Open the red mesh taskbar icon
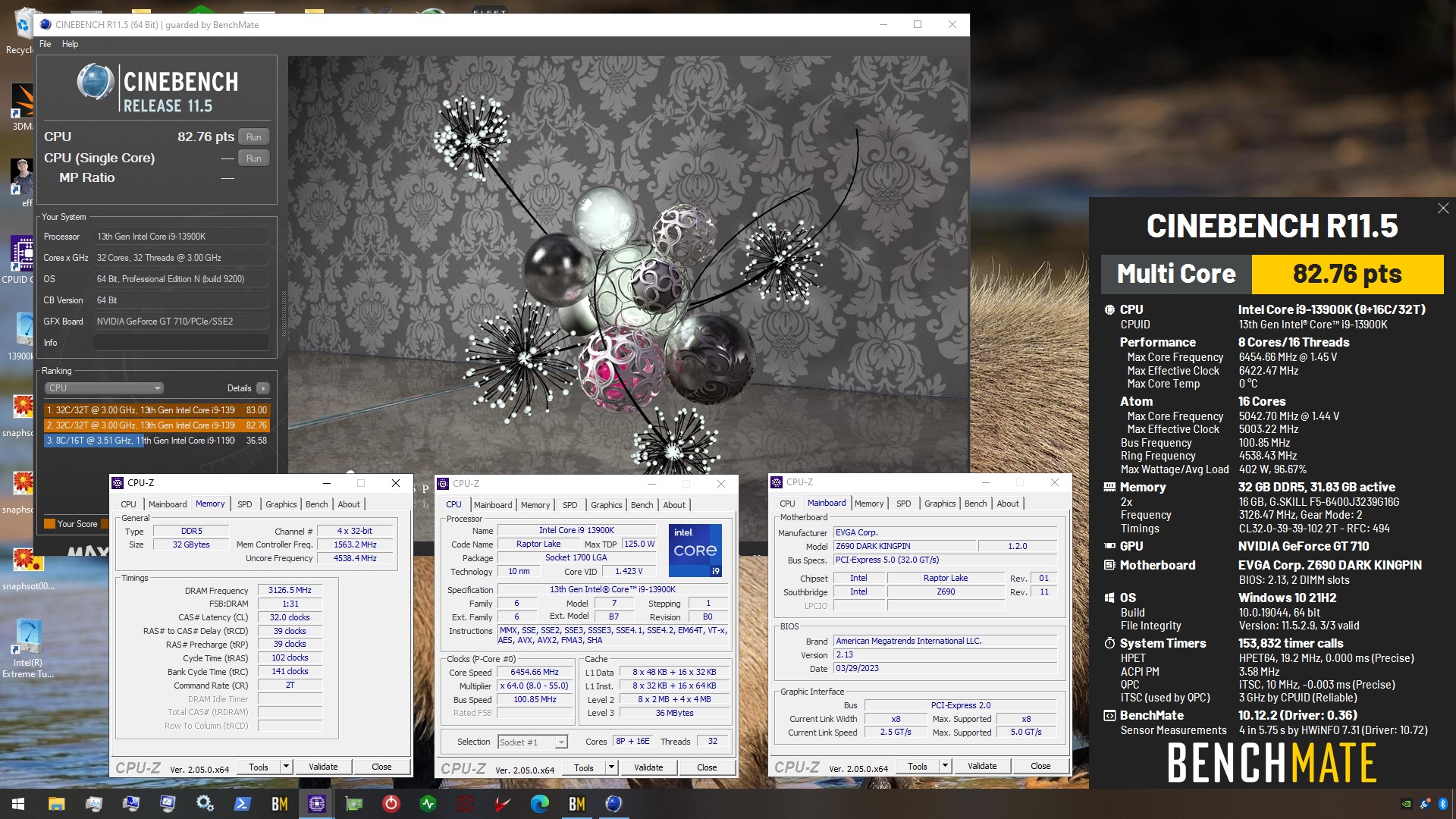This screenshot has width=1456, height=819. [x=465, y=804]
